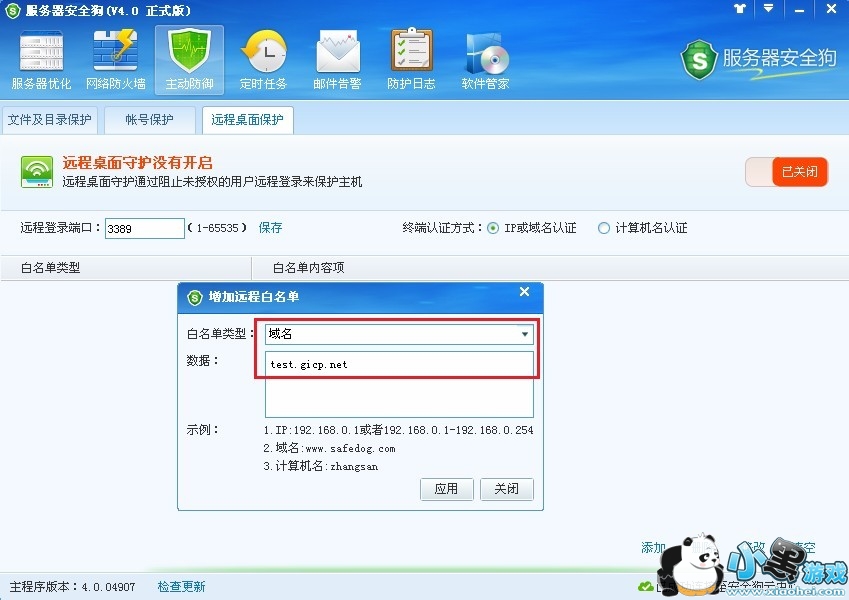Click the 检查更新 check update link

tap(181, 586)
